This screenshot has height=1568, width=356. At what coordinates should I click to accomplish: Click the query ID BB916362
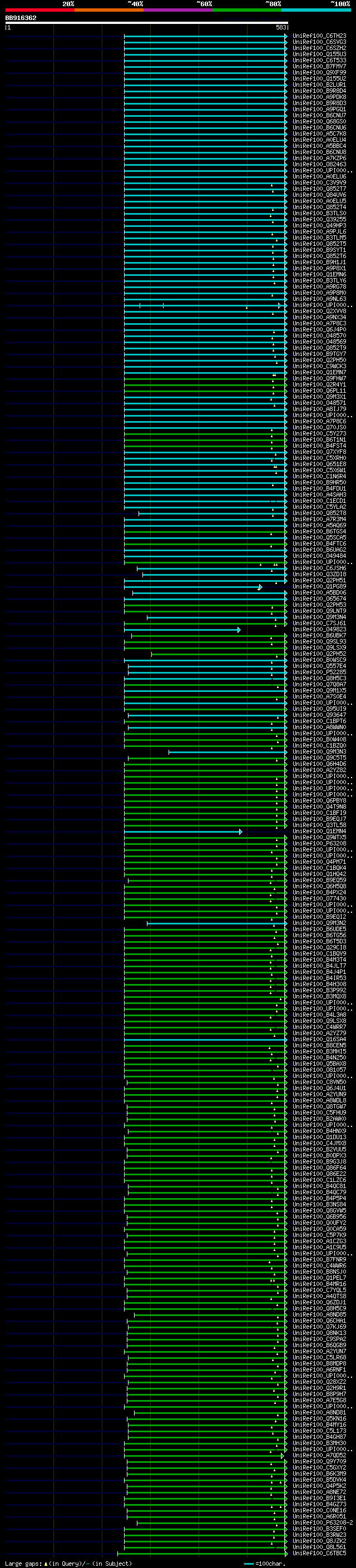(x=21, y=18)
